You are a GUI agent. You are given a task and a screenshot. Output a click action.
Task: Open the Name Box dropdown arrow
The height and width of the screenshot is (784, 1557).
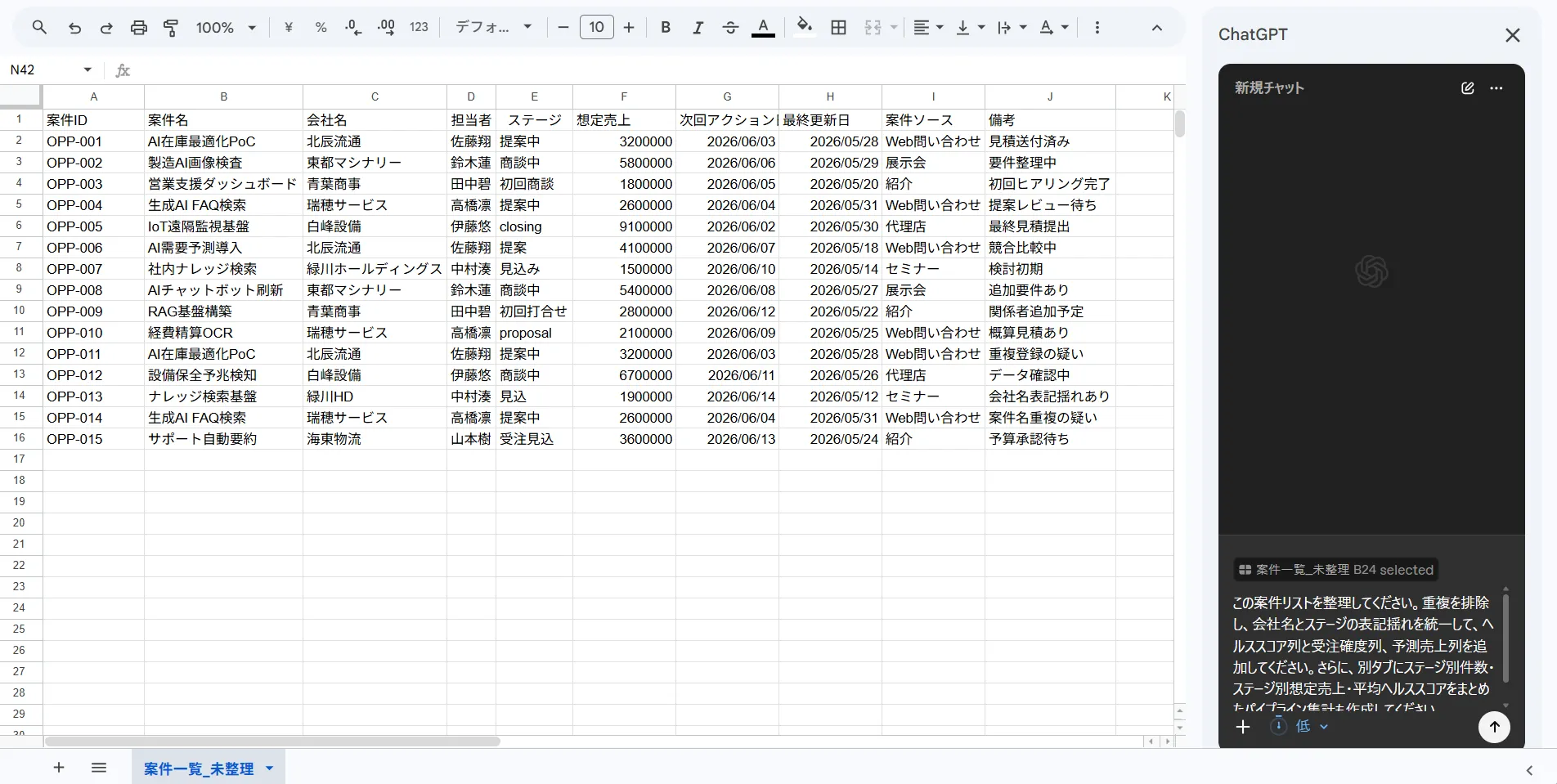pos(87,70)
